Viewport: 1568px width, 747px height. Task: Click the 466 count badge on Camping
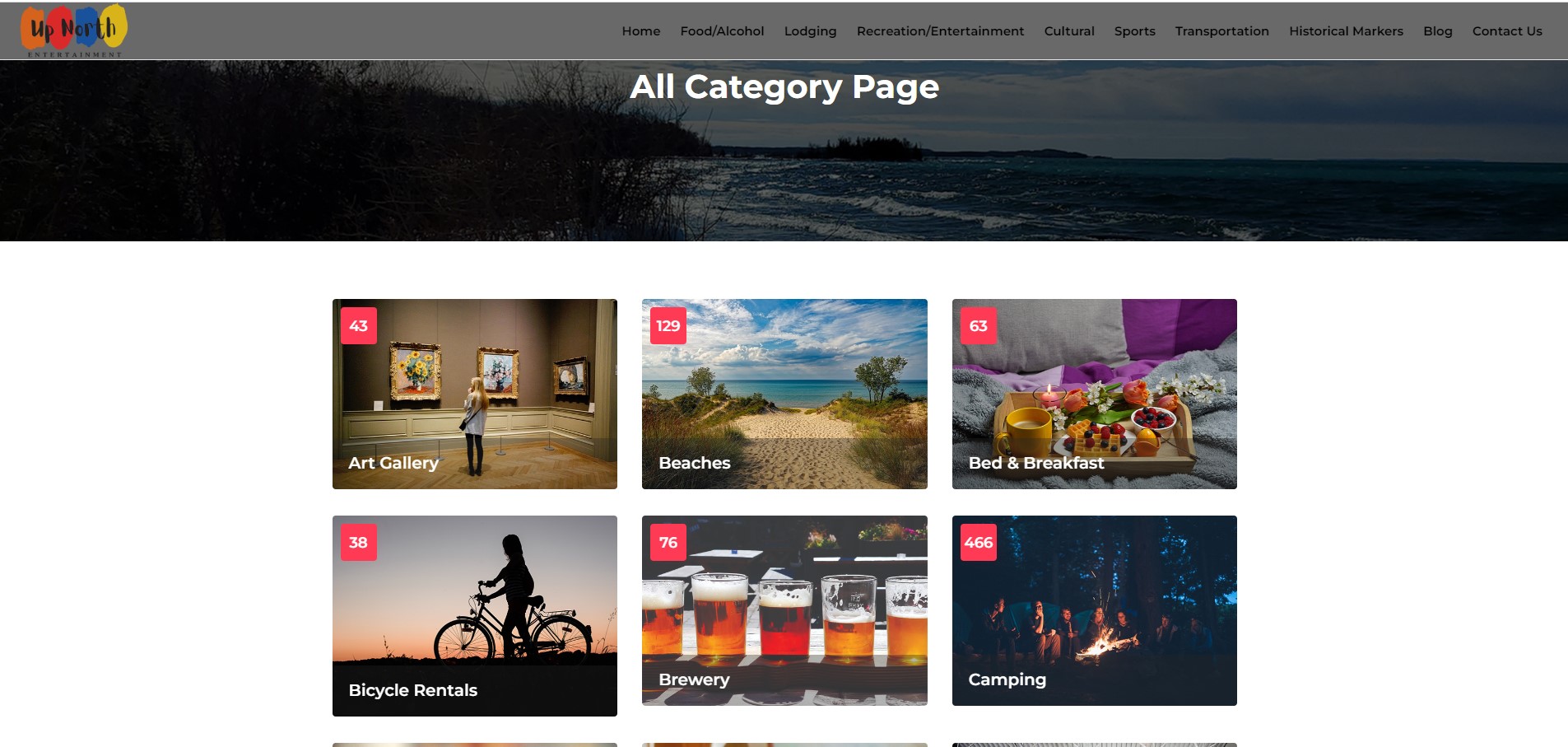coord(979,542)
